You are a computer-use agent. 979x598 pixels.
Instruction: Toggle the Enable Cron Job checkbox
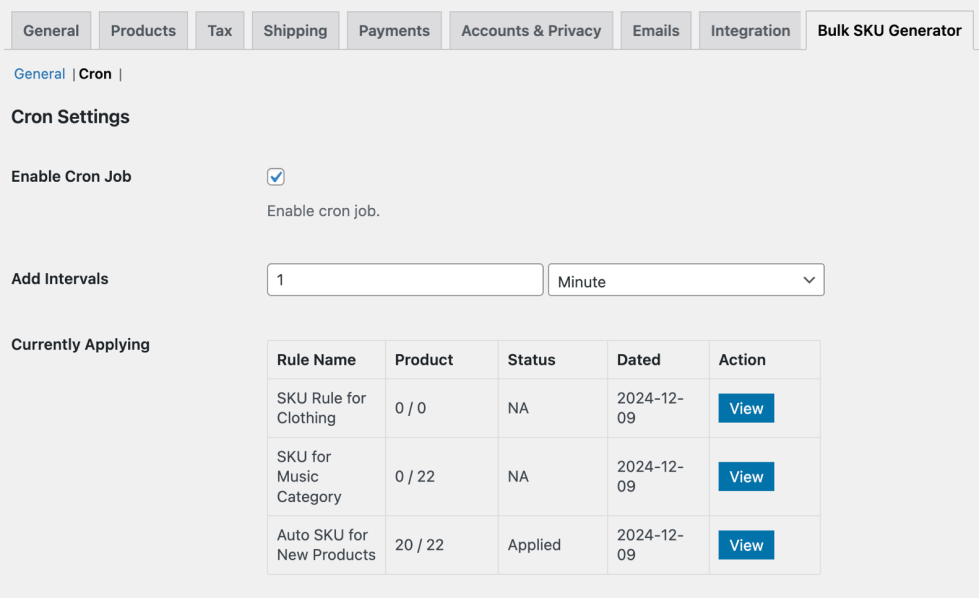click(x=276, y=177)
